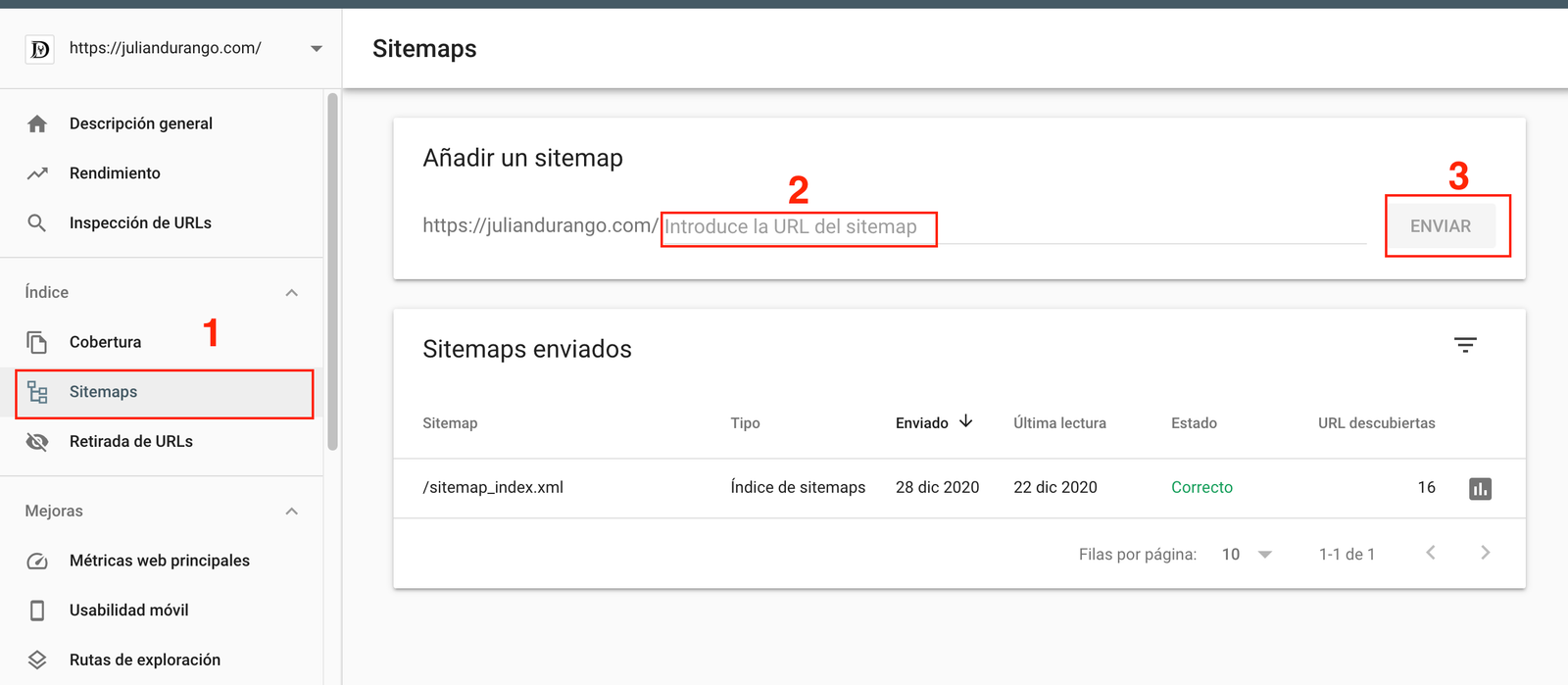The image size is (1568, 685).
Task: Click the site favicon next to juliandurango.com
Action: point(39,48)
